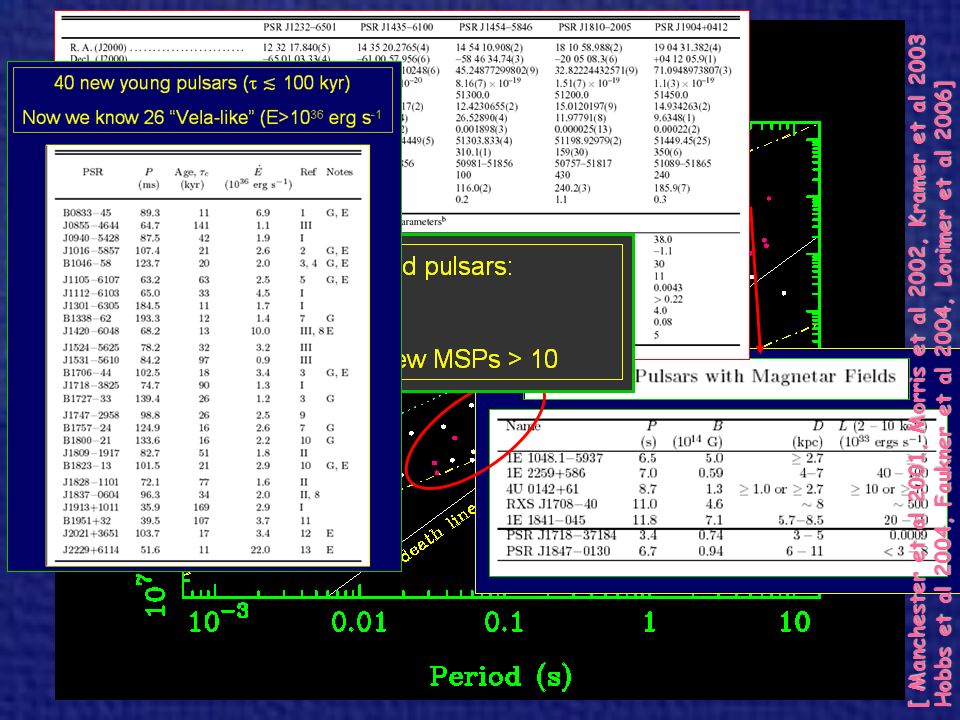The width and height of the screenshot is (960, 720).
Task: Select the '4U 0142+61' entry
Action: tap(542, 489)
